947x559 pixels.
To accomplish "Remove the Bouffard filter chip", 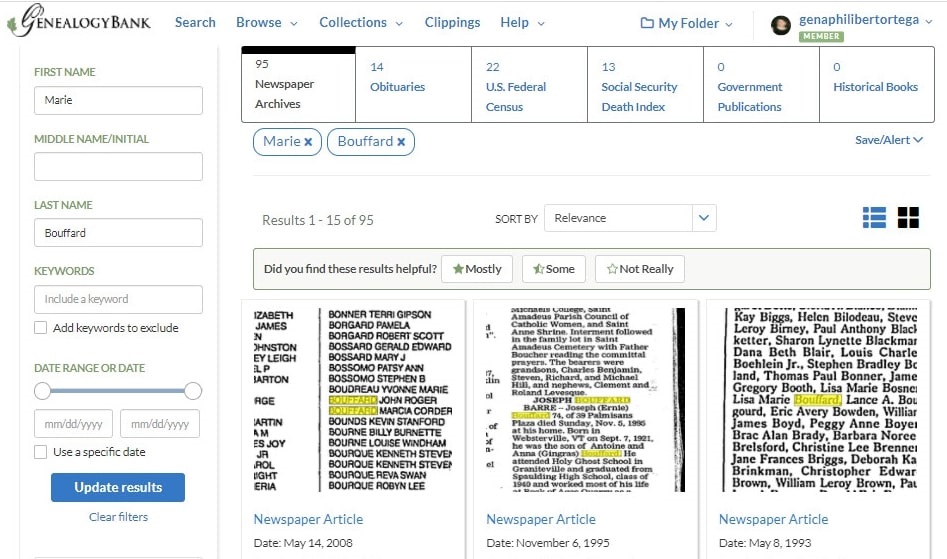I will (x=401, y=142).
